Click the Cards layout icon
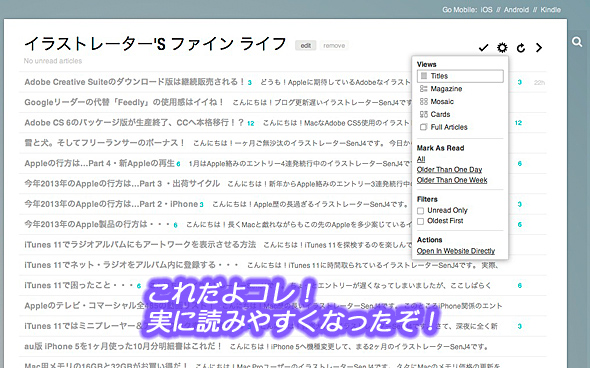Screen dimensions: 590x368 pos(424,114)
